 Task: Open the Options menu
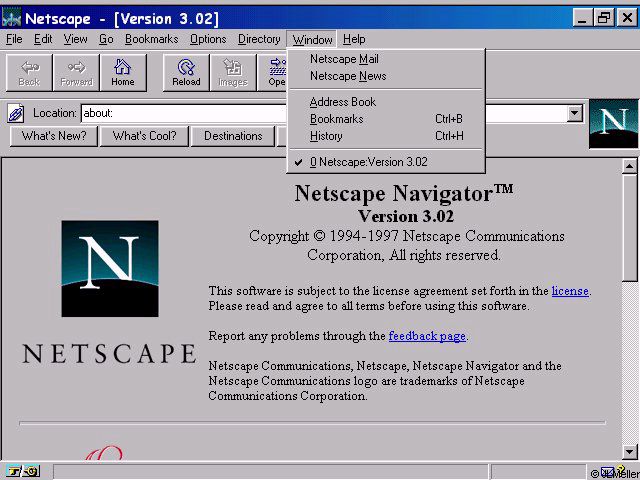click(208, 39)
